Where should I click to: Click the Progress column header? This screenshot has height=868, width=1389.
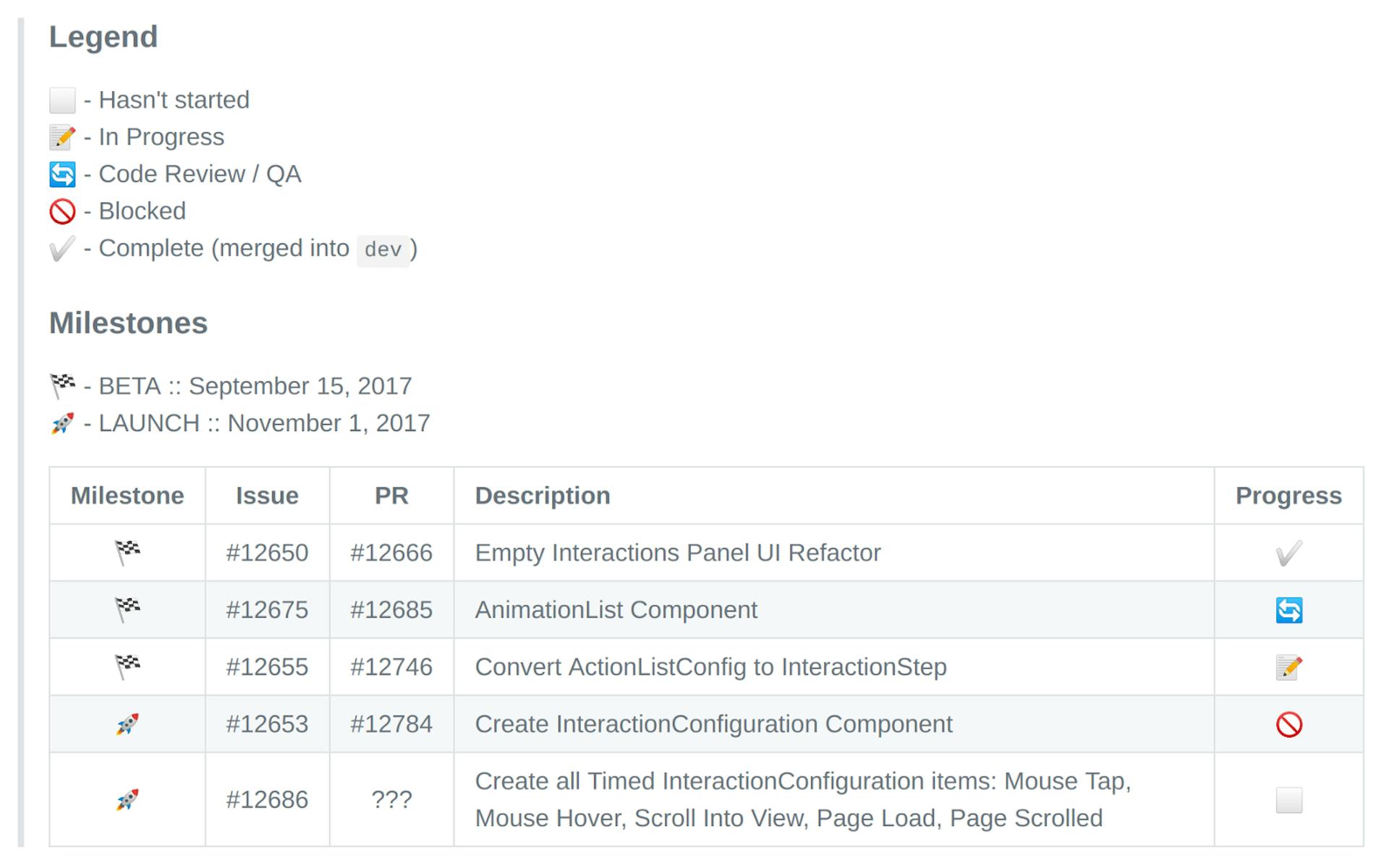1288,495
